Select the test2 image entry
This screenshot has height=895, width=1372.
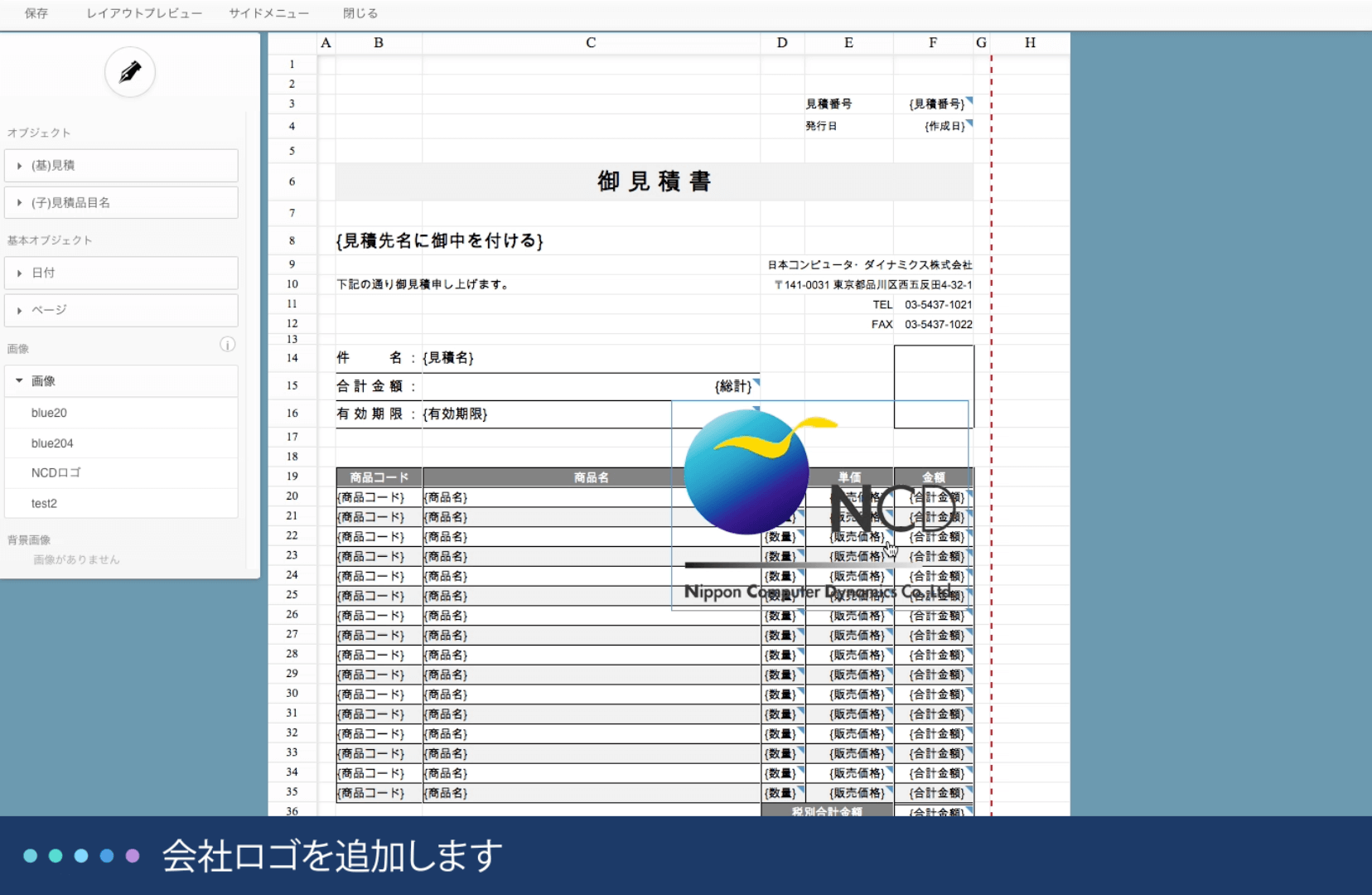point(121,503)
